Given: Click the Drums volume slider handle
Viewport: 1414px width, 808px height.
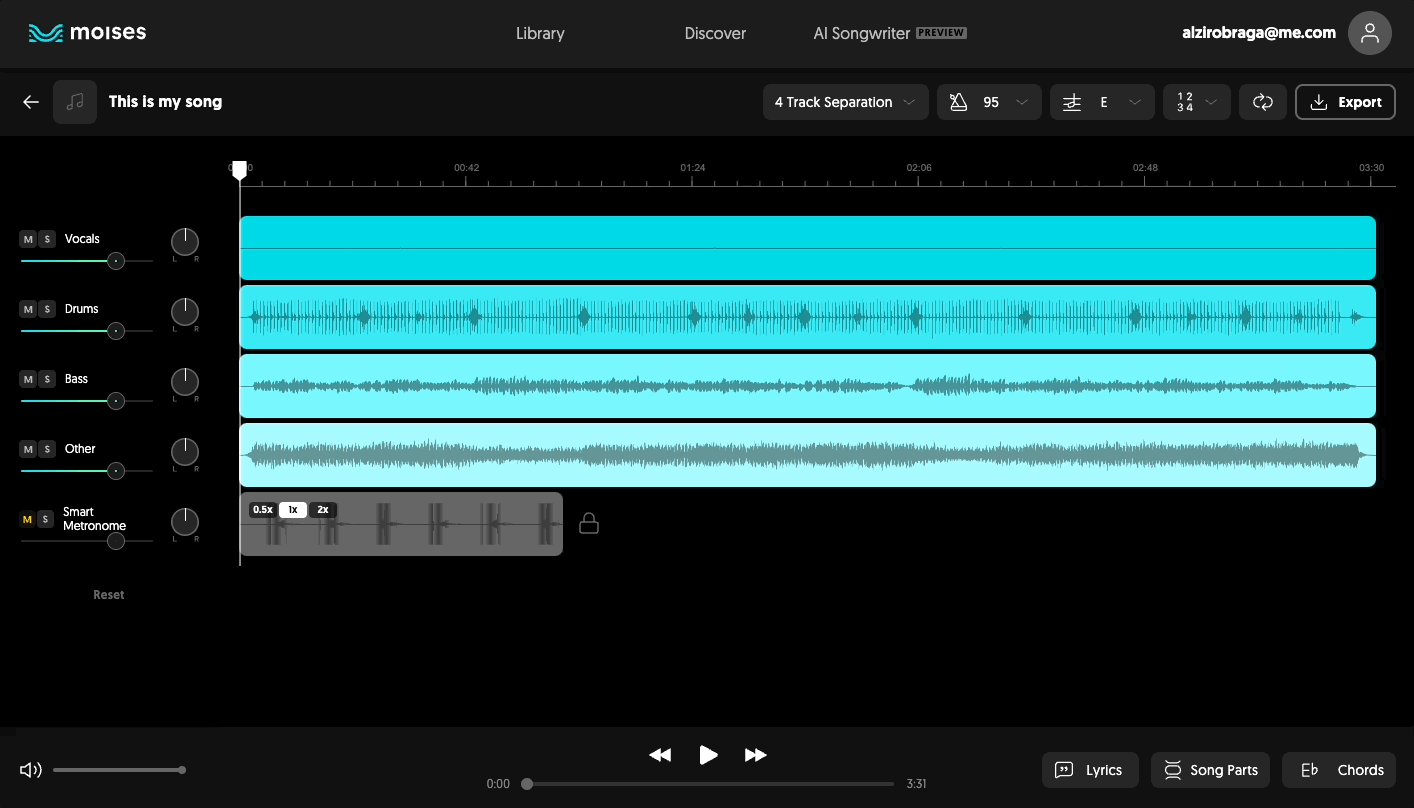Looking at the screenshot, I should click(x=116, y=331).
